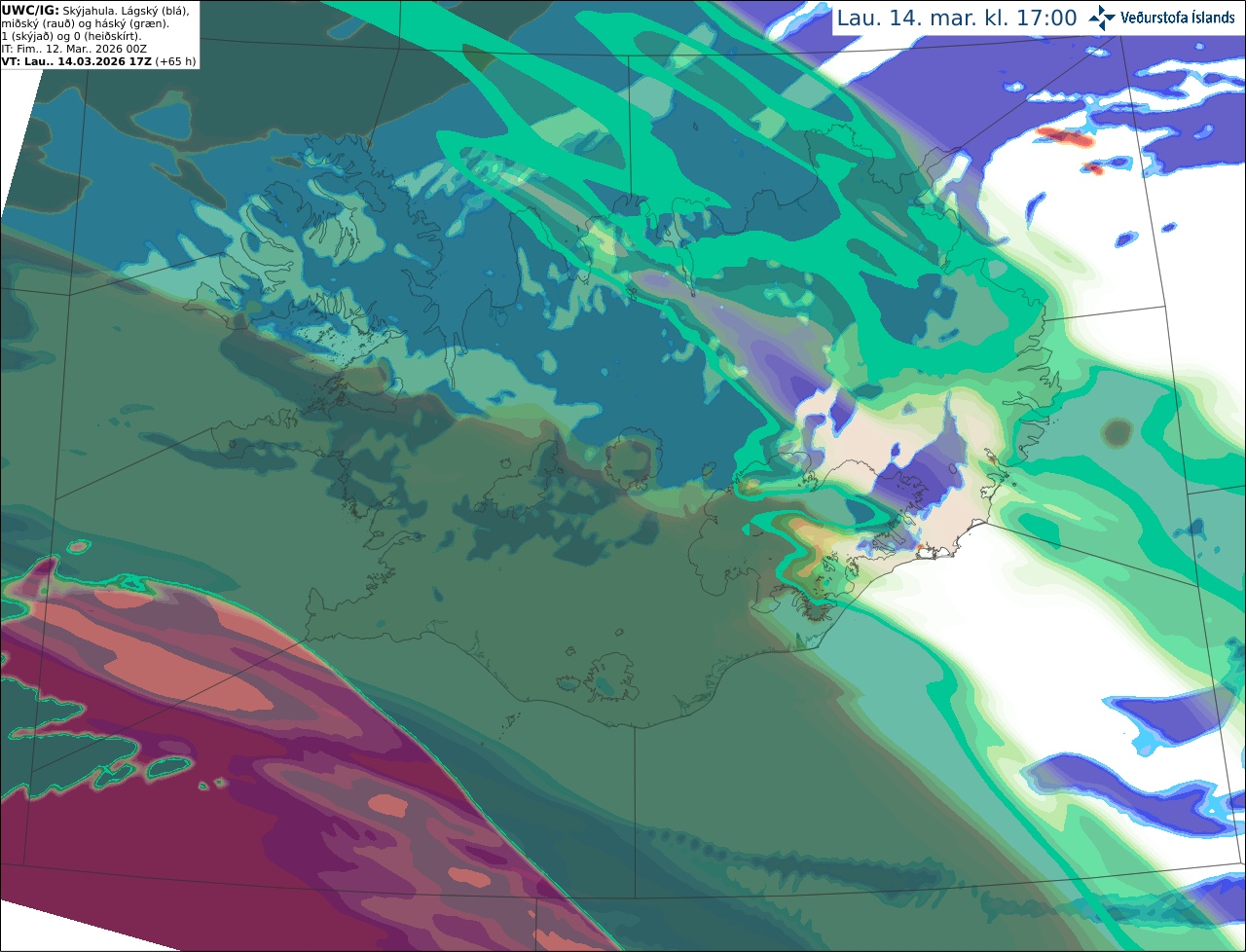This screenshot has width=1246, height=952.
Task: Click the 'VT: Lau.. 14.03.2026 17Z (+65 h)' line
Action: [x=98, y=61]
